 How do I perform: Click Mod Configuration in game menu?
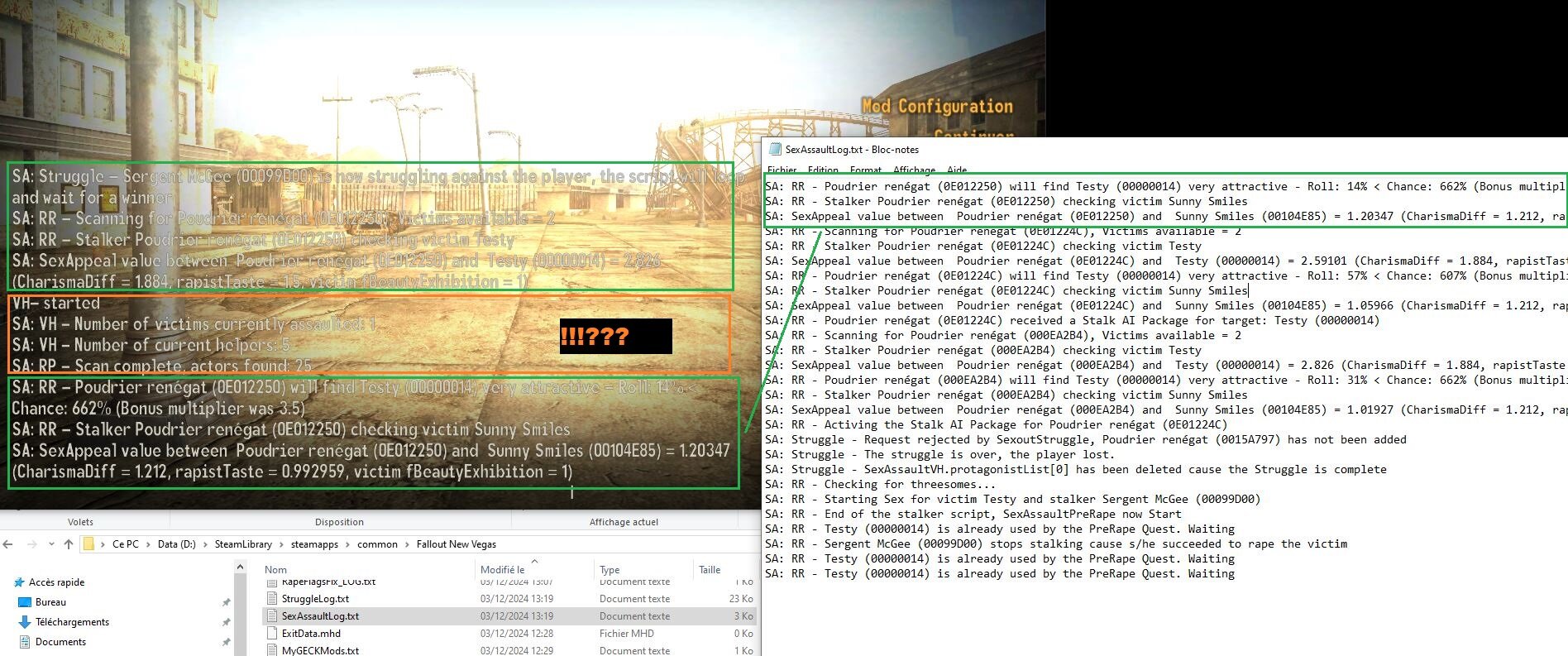click(937, 106)
